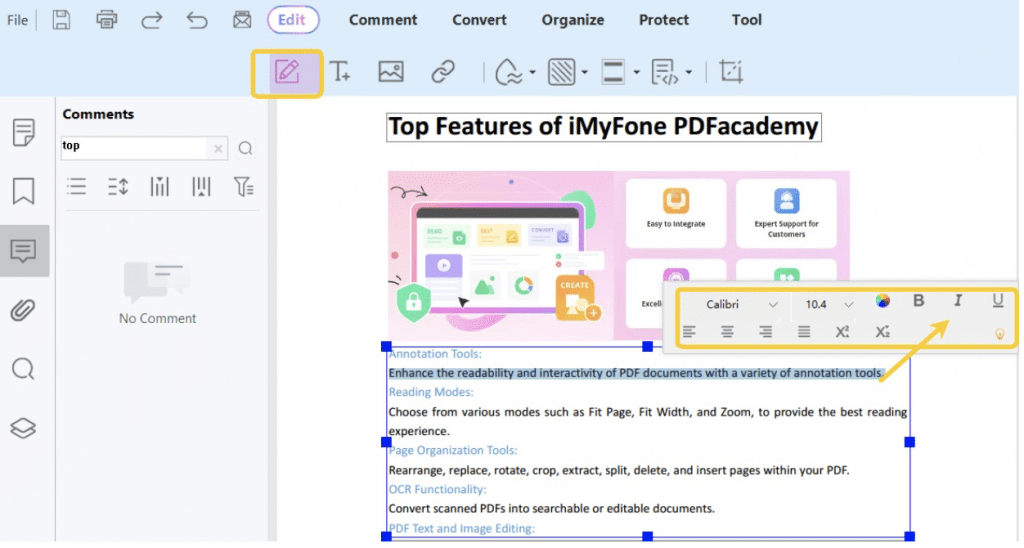This screenshot has height=548, width=1024.
Task: Click the Save icon
Action: pos(61,20)
